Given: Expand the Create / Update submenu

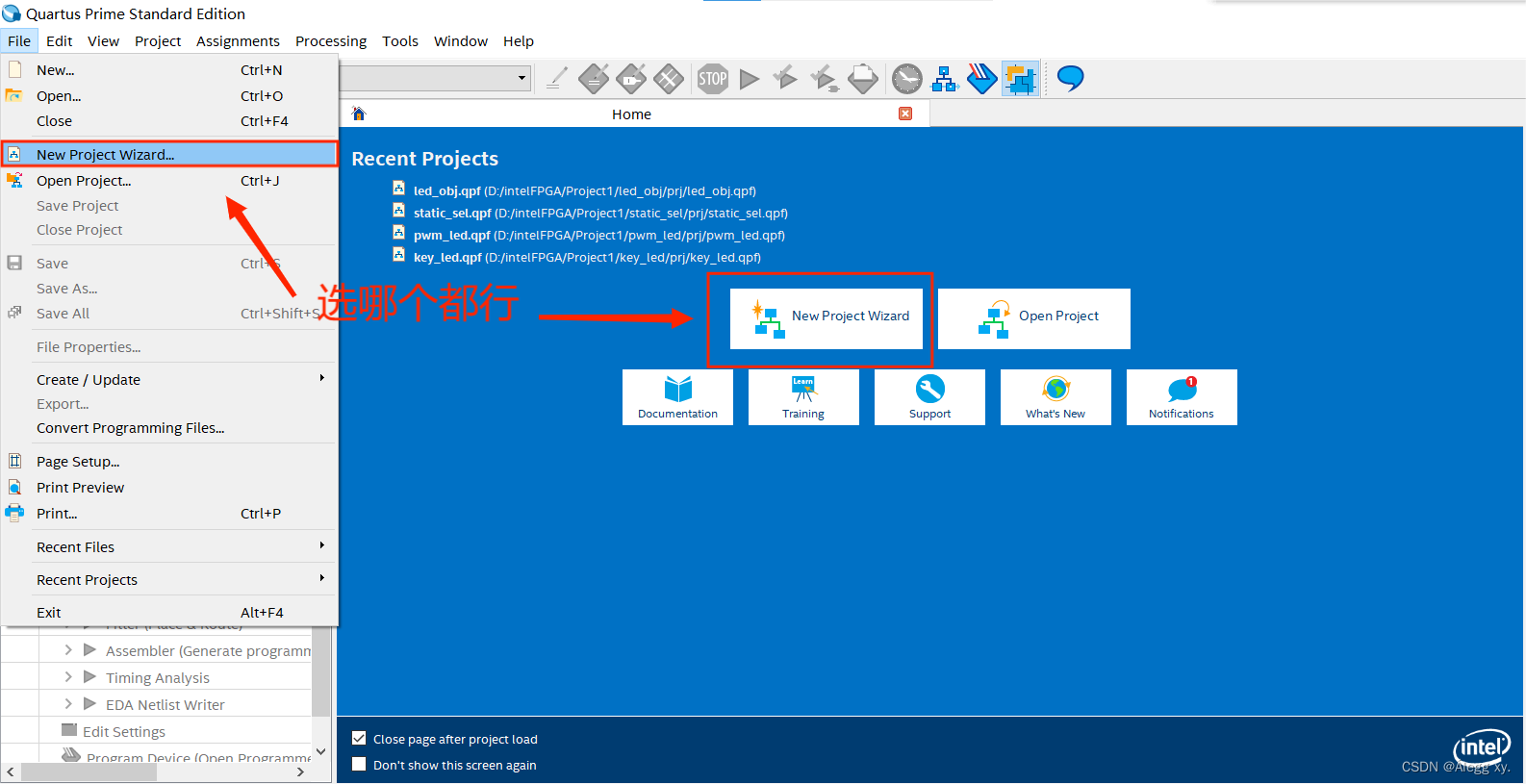Looking at the screenshot, I should coord(169,380).
